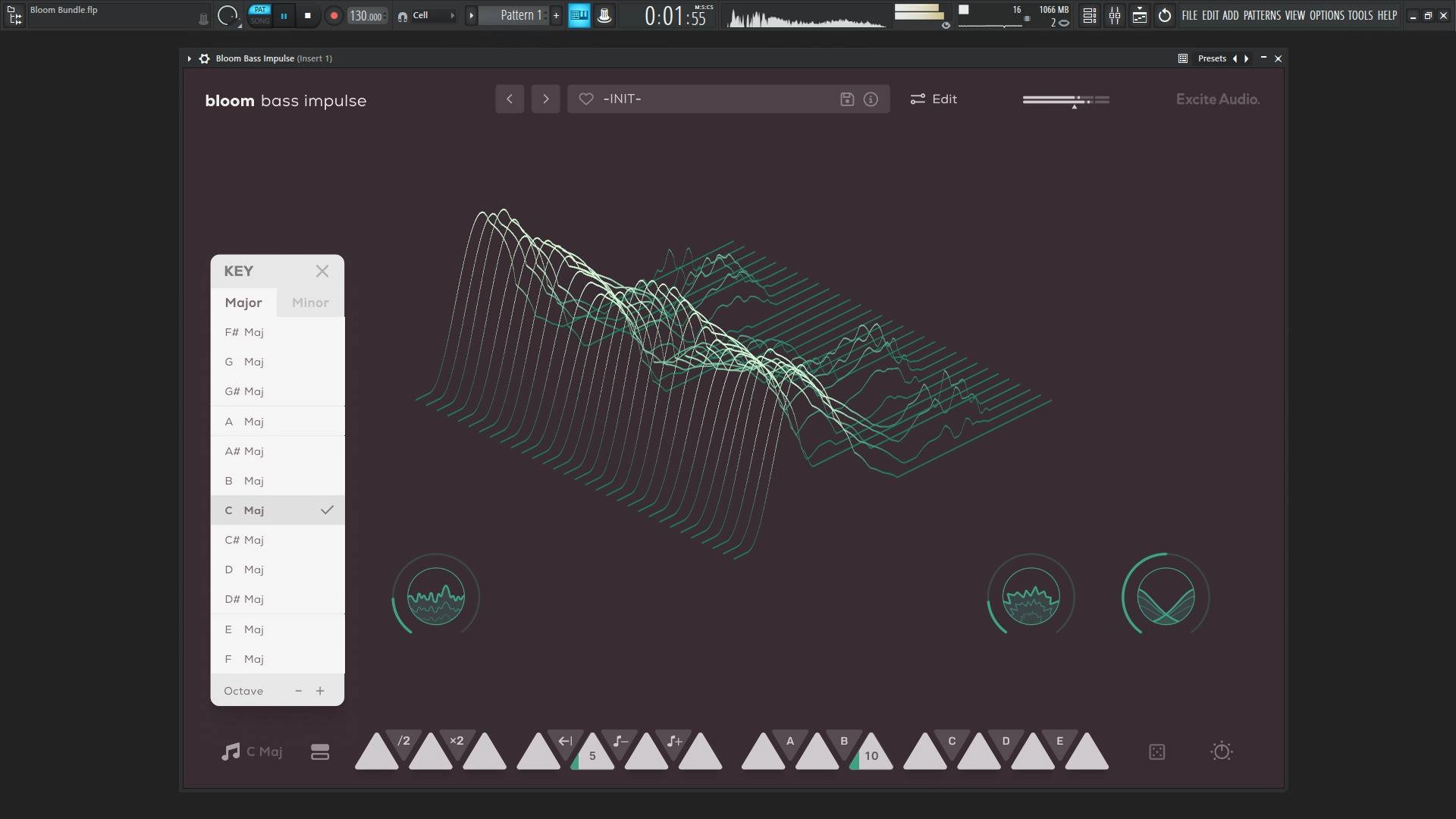The width and height of the screenshot is (1456, 819).
Task: Open the PATTERNS menu
Action: (1262, 15)
